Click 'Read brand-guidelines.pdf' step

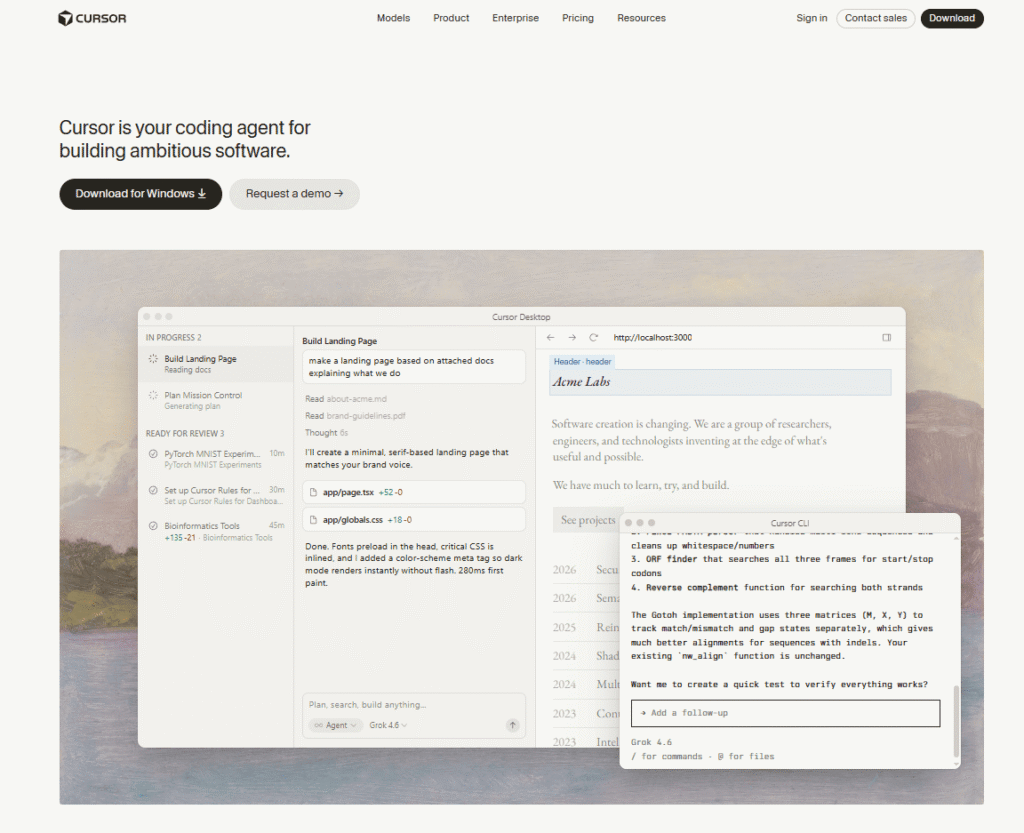tap(355, 416)
